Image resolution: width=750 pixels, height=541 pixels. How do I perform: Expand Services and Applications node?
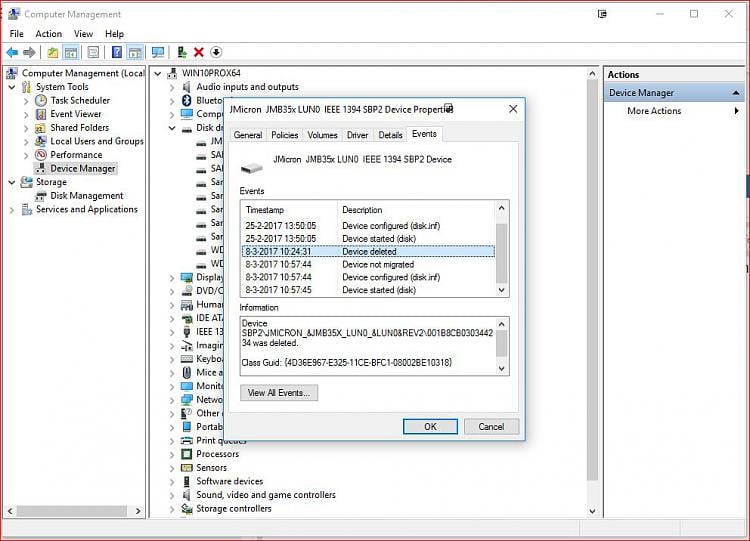coord(12,210)
